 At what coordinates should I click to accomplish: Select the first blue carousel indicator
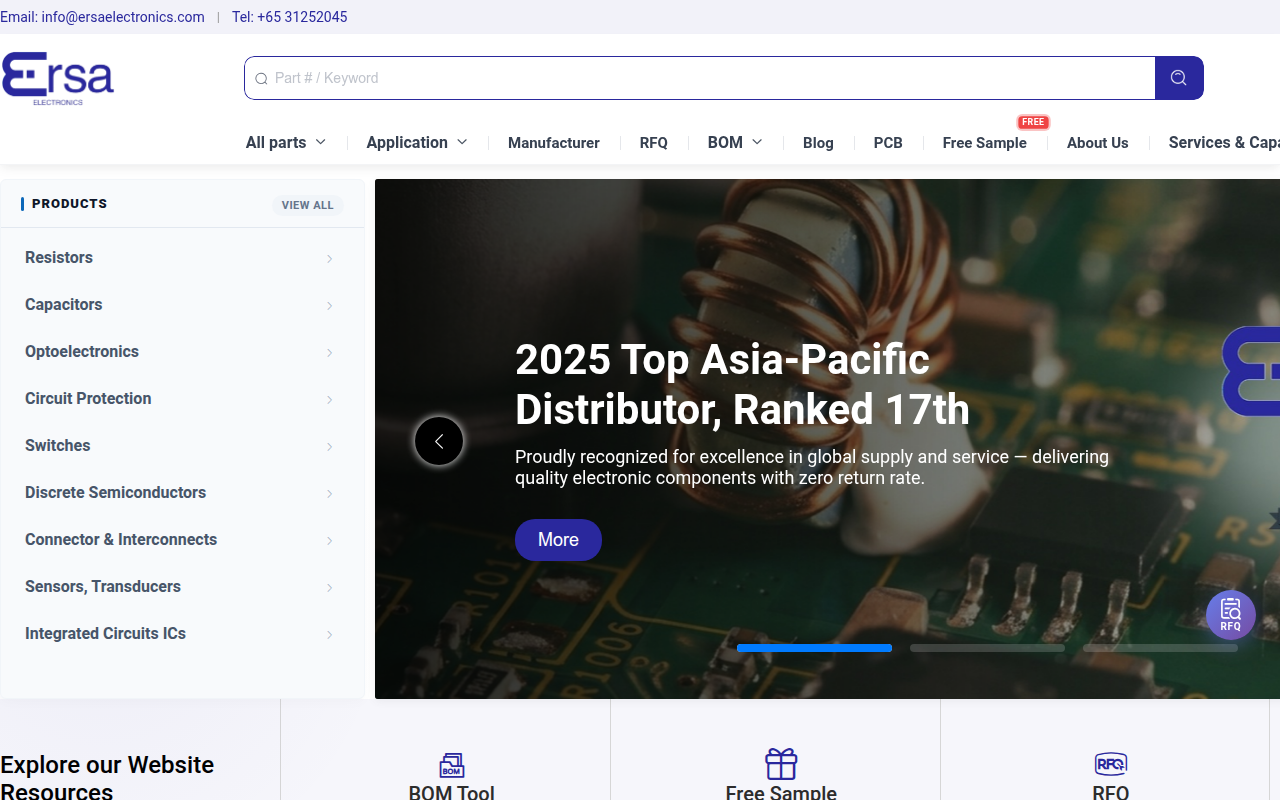814,648
